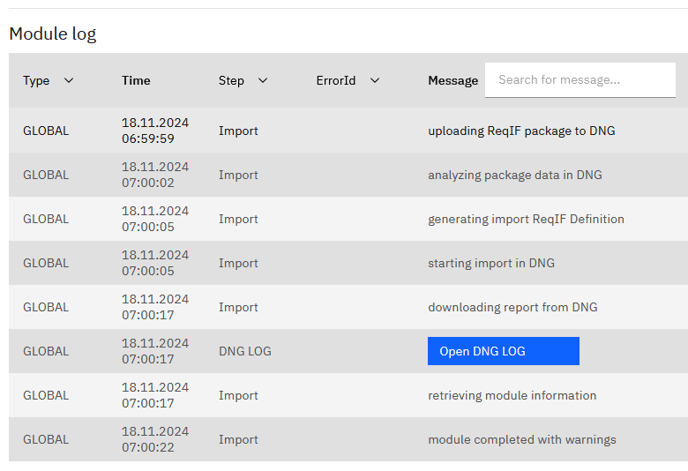Expand the Type column filter dropdown
688x471 pixels.
(x=68, y=81)
